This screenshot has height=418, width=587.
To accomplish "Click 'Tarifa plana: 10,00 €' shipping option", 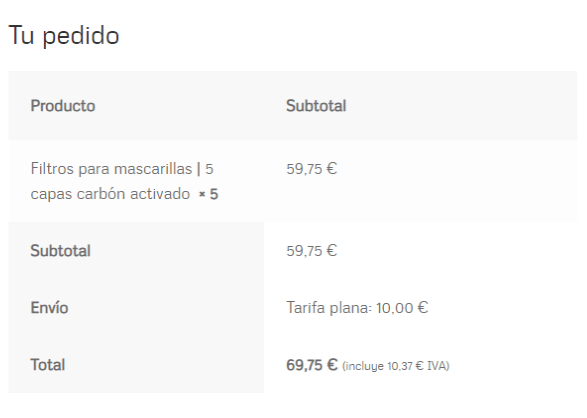I will click(x=357, y=308).
